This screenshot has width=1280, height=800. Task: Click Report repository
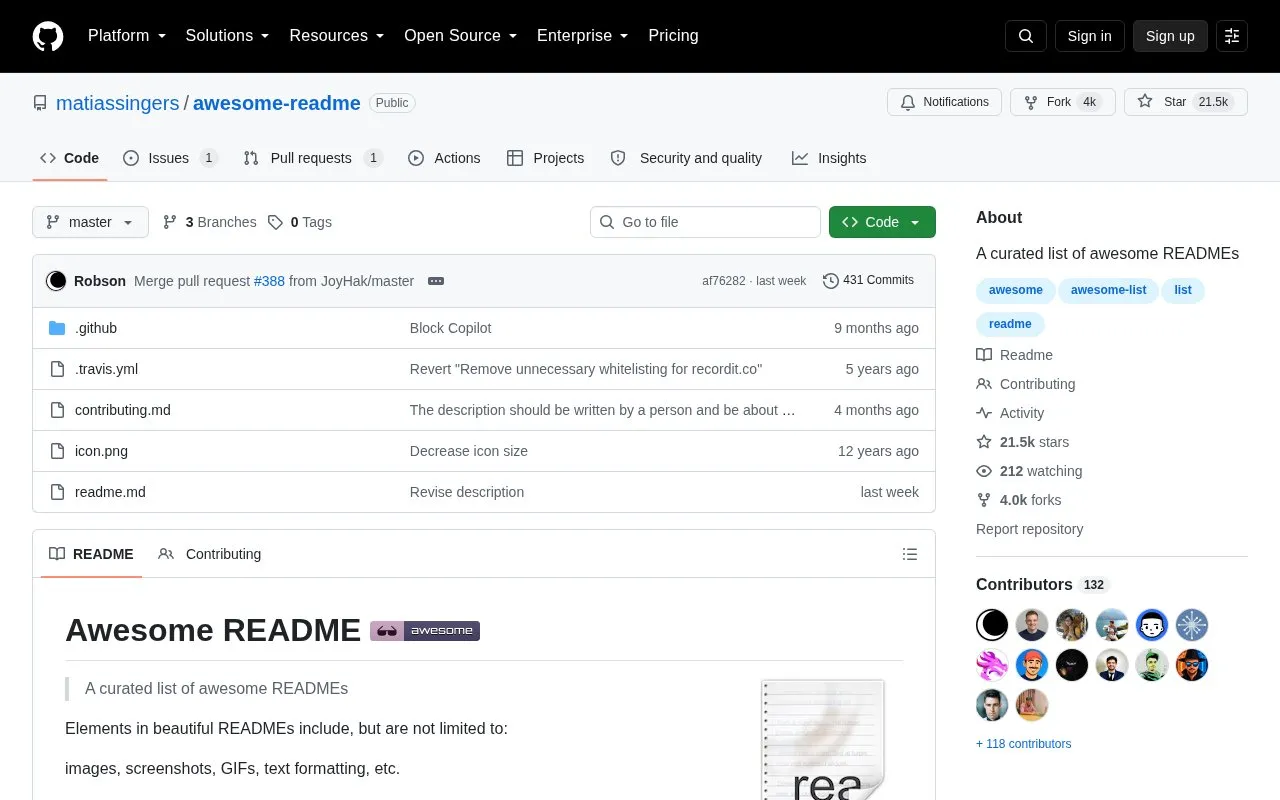coord(1030,529)
